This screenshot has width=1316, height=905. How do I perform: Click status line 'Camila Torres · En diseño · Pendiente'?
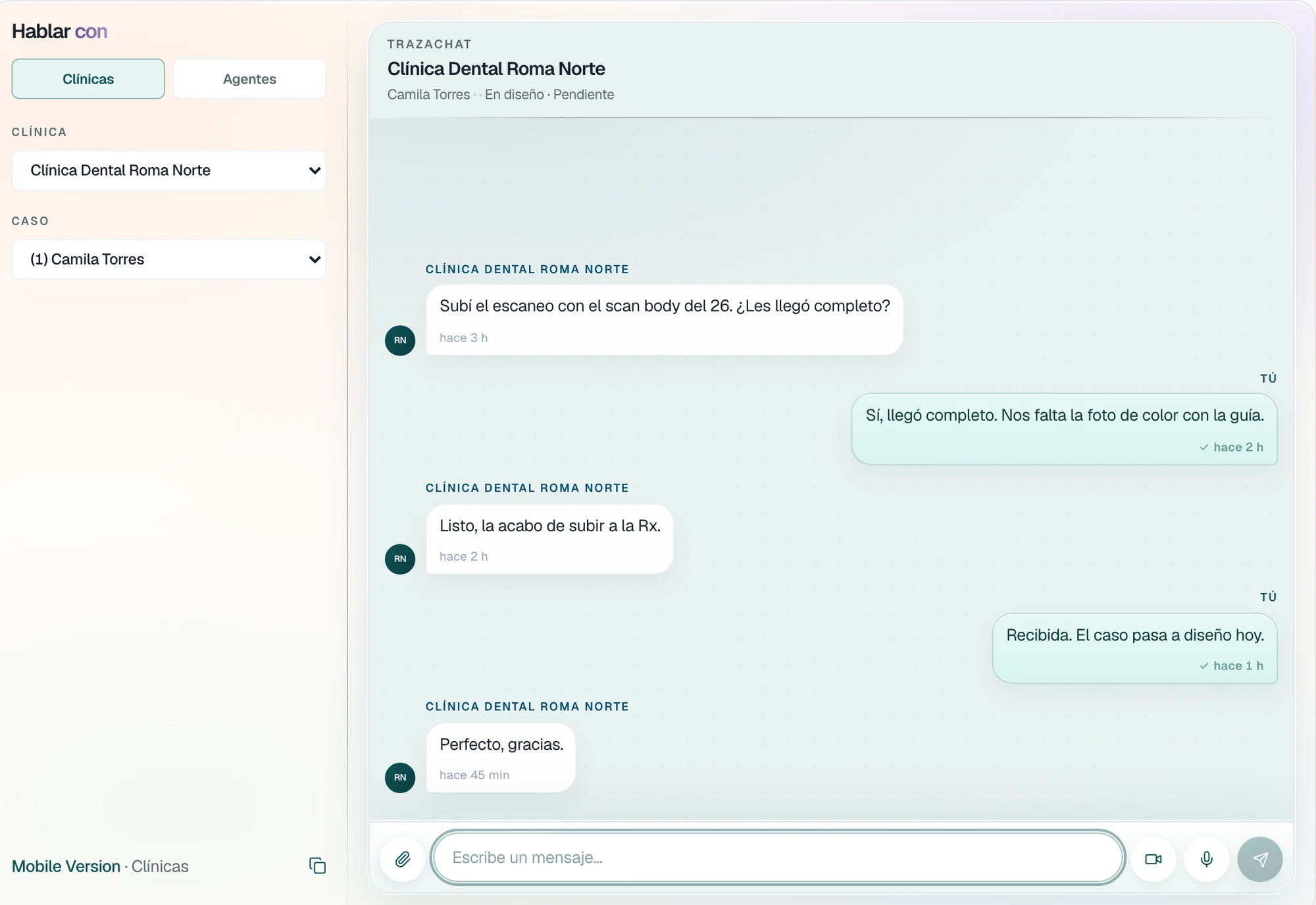[501, 95]
